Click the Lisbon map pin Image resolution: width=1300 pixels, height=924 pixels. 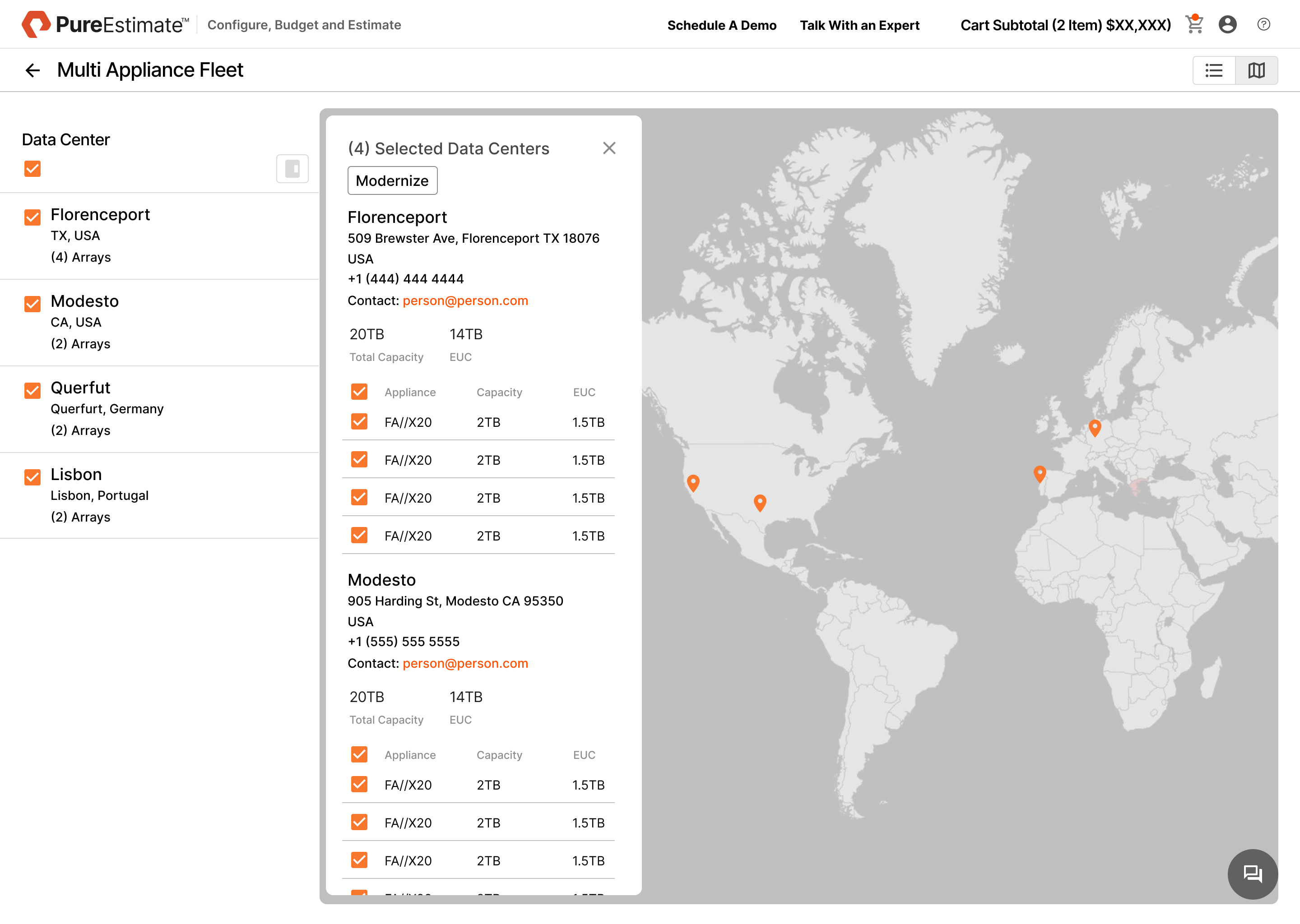1039,473
